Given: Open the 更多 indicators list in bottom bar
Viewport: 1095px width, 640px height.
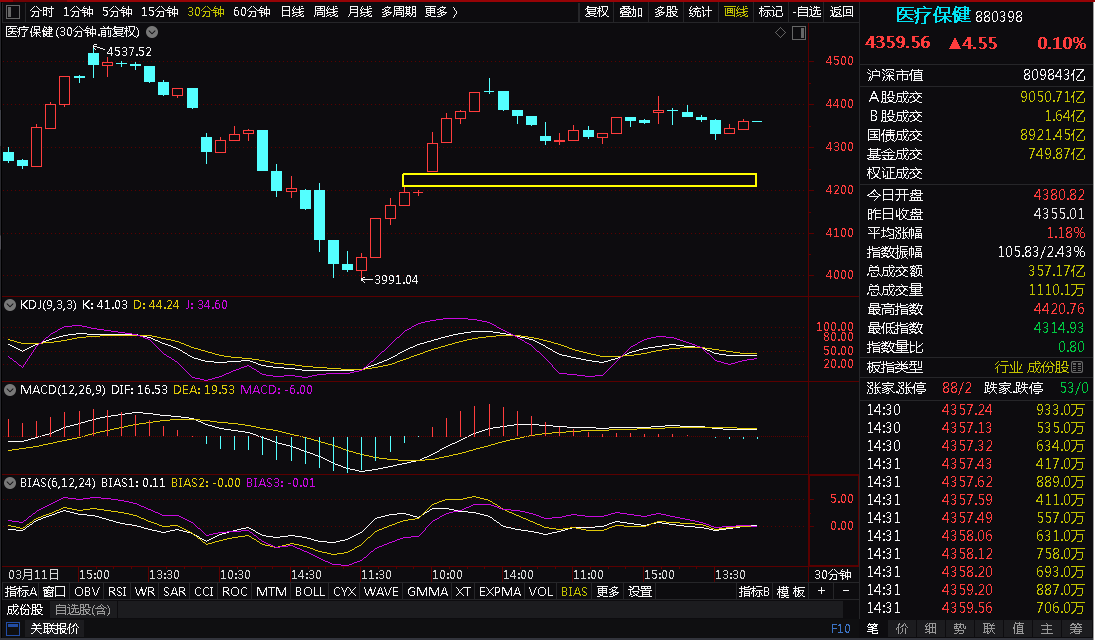Looking at the screenshot, I should [608, 592].
